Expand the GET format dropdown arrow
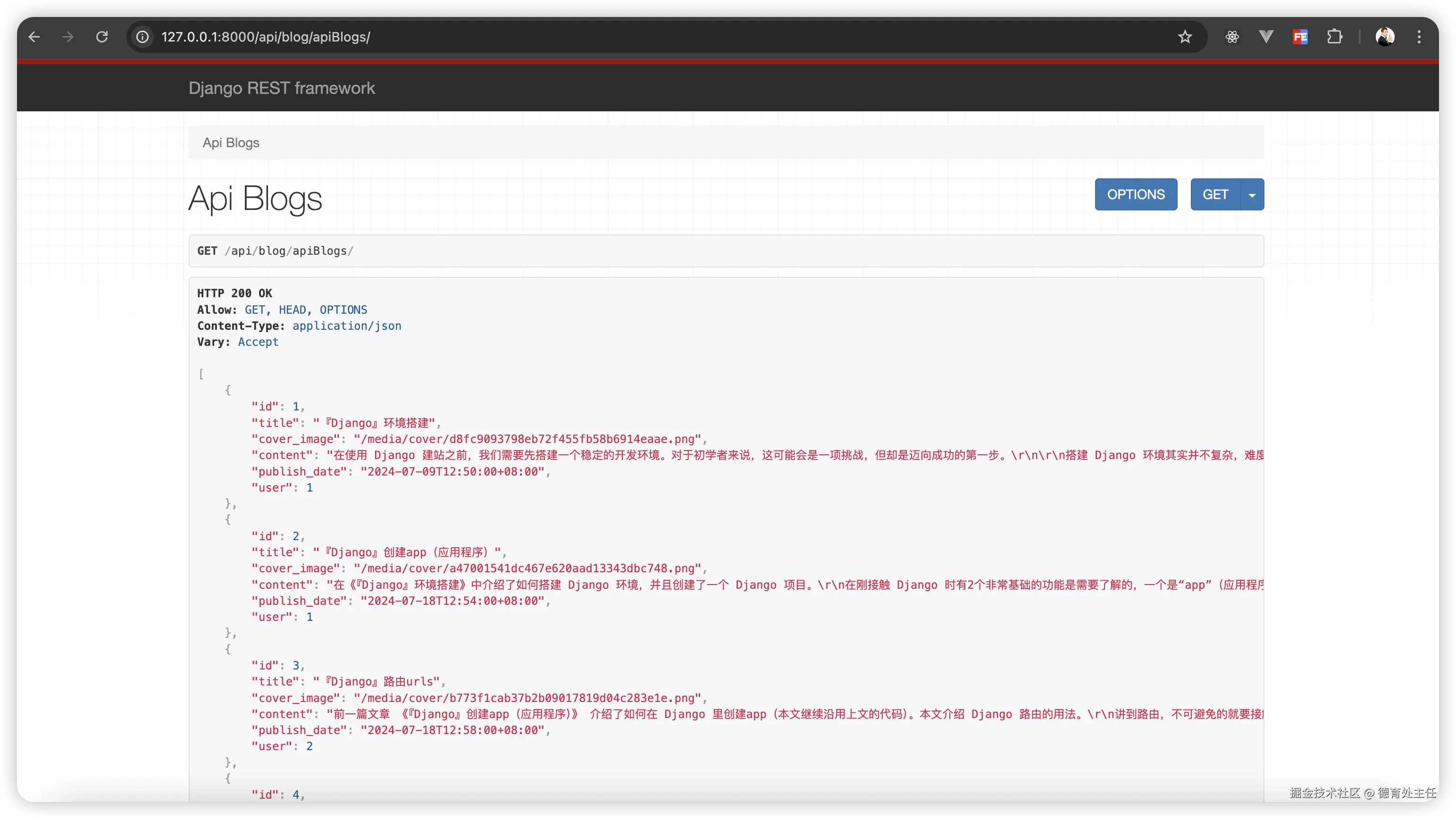This screenshot has width=1456, height=819. point(1252,195)
